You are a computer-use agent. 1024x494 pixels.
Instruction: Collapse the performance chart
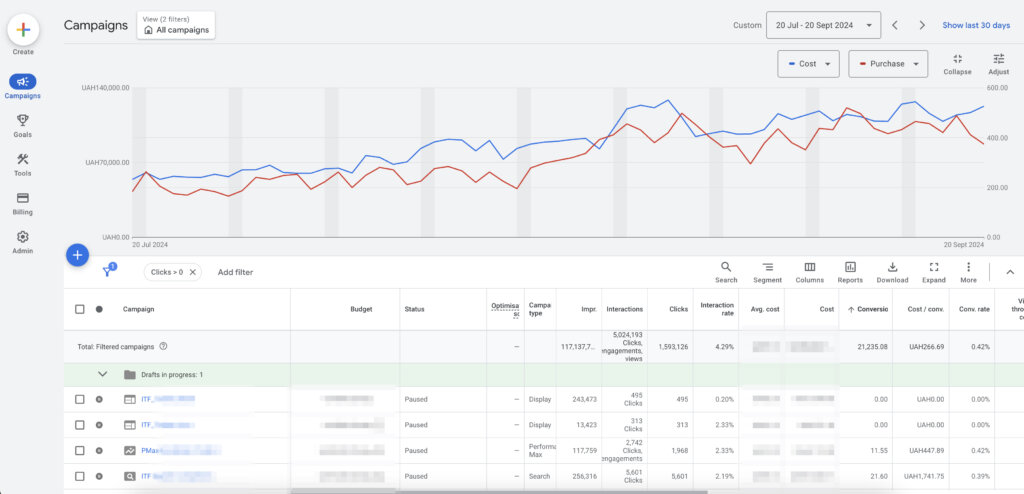point(957,60)
